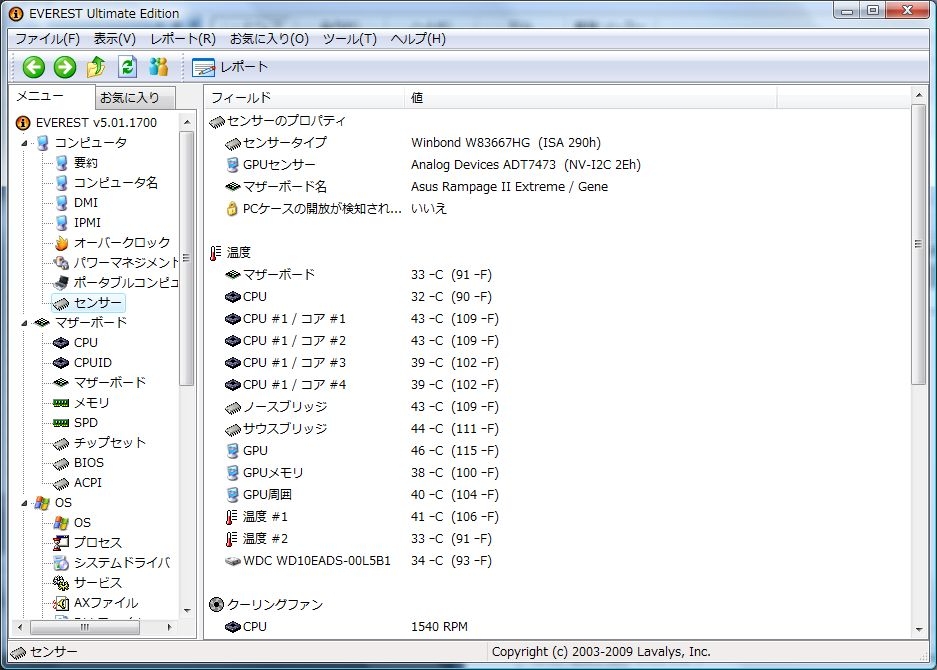Click the up-level folder arrow icon
This screenshot has width=937, height=670.
[96, 67]
